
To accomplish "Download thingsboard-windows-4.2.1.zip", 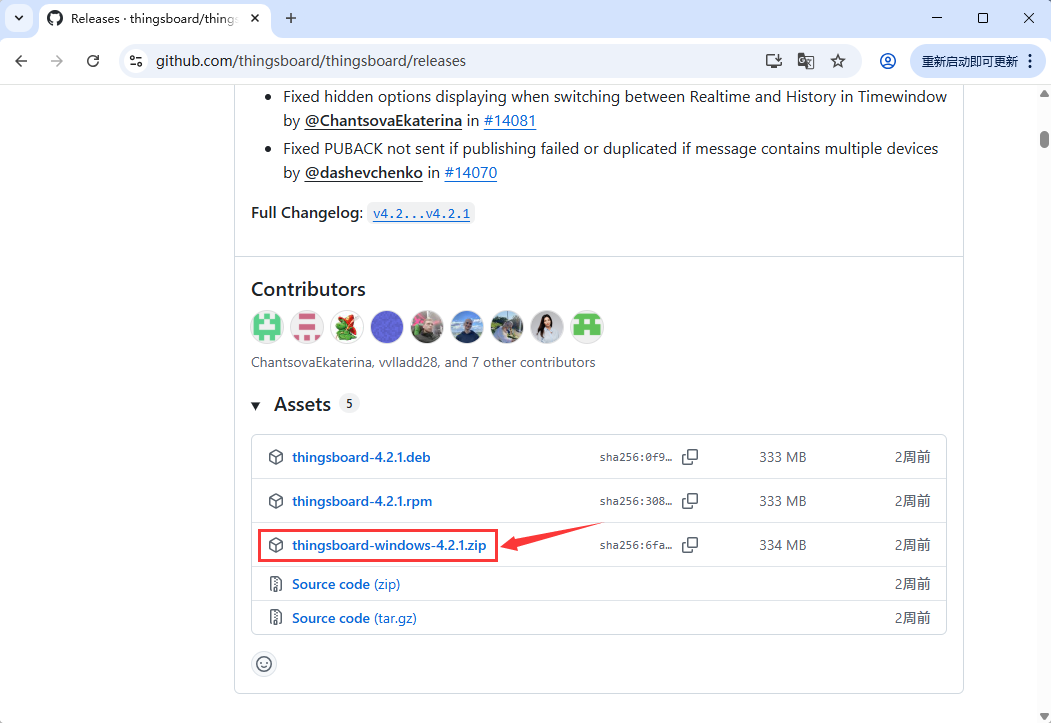I will pos(389,545).
